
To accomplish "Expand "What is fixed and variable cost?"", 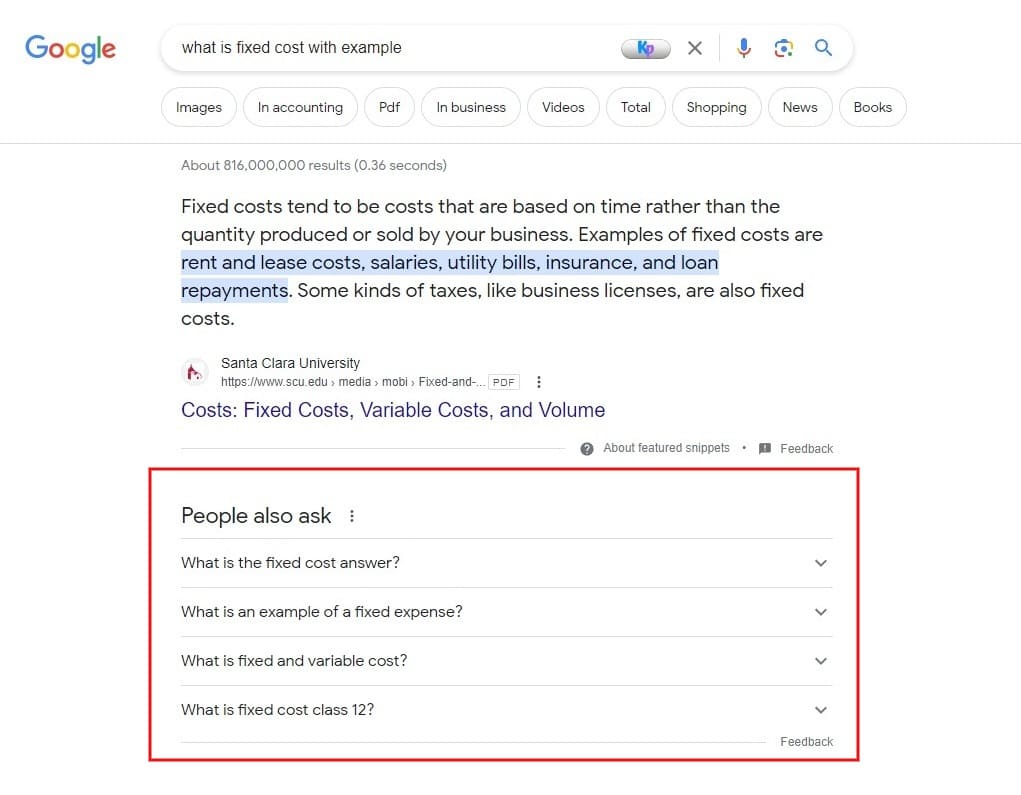I will pyautogui.click(x=507, y=661).
